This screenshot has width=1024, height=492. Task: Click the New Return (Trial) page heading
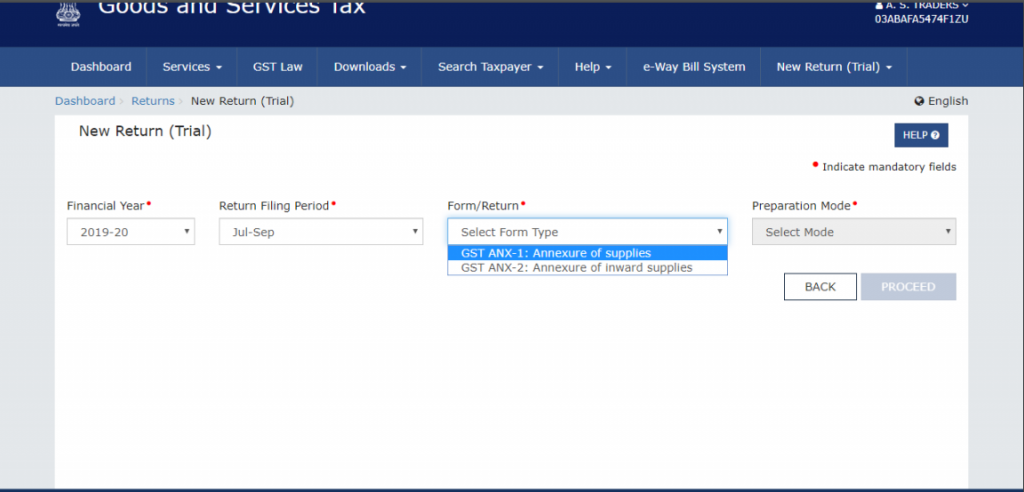(x=145, y=131)
